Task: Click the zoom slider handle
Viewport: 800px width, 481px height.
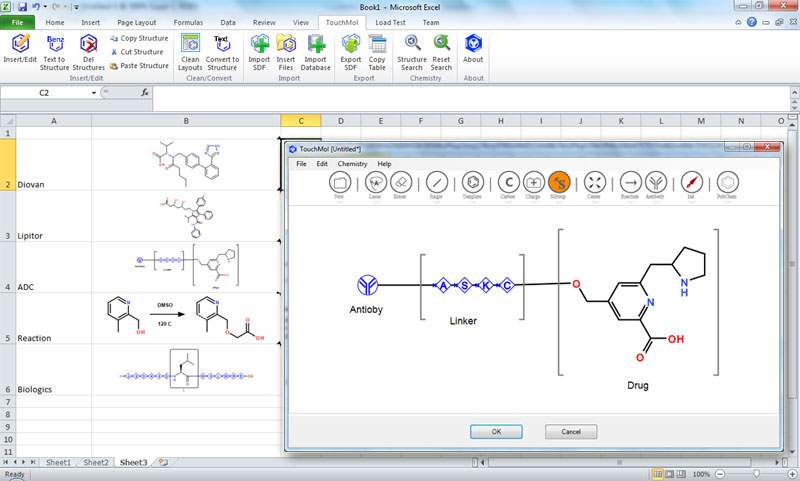Action: point(756,474)
